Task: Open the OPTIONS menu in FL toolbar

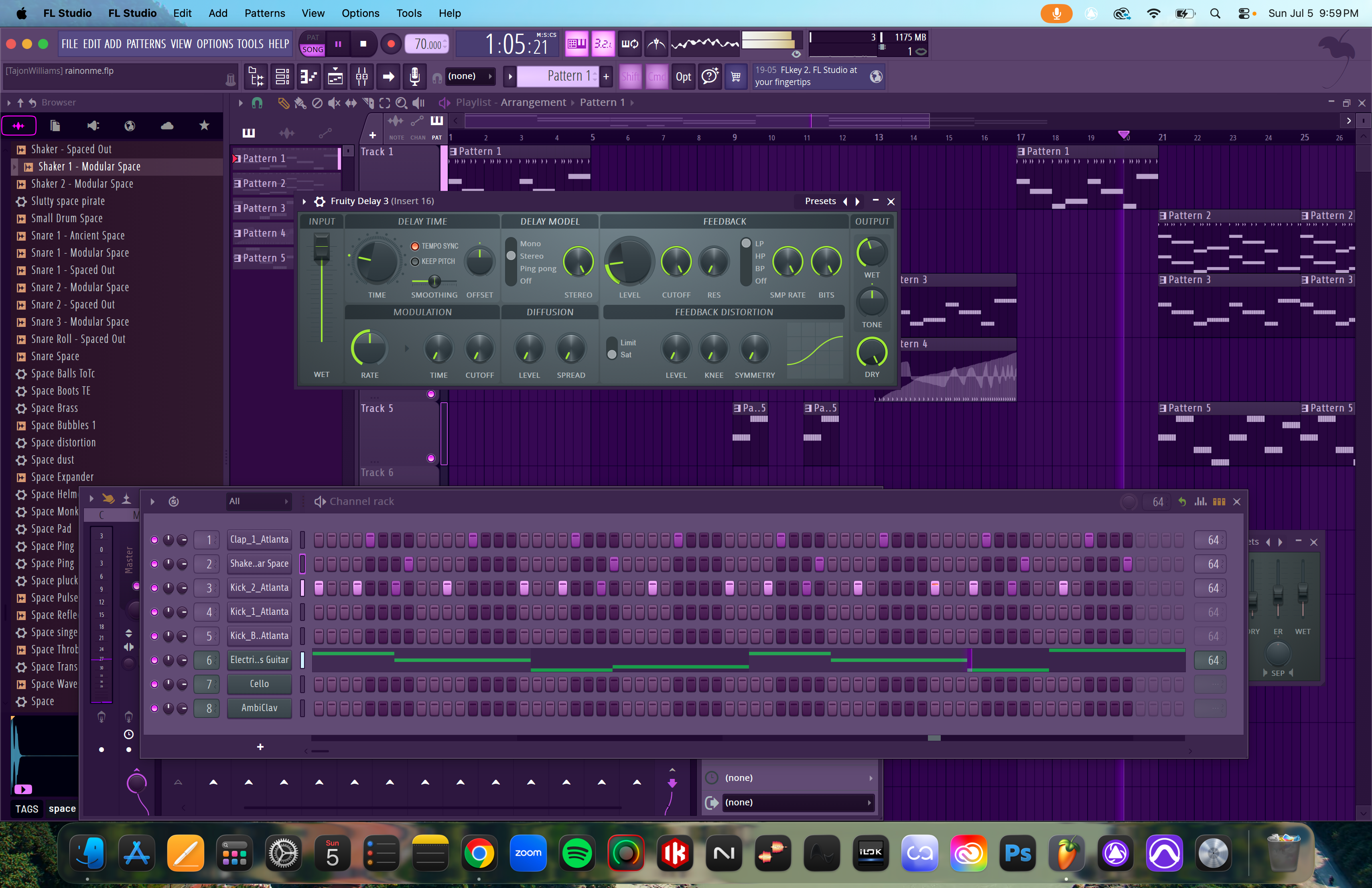Action: [x=215, y=44]
